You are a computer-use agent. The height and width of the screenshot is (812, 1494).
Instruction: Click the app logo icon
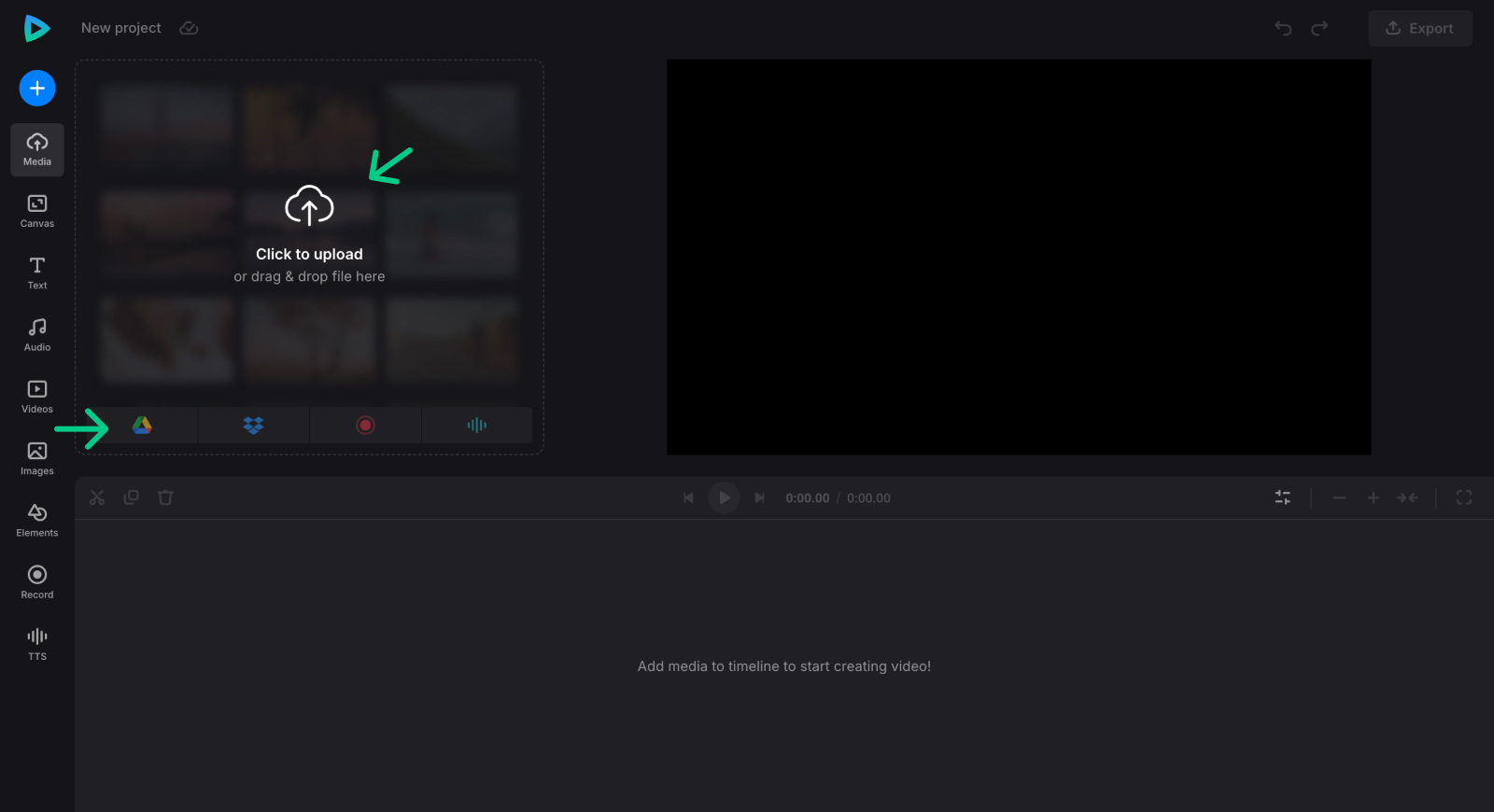tap(36, 28)
